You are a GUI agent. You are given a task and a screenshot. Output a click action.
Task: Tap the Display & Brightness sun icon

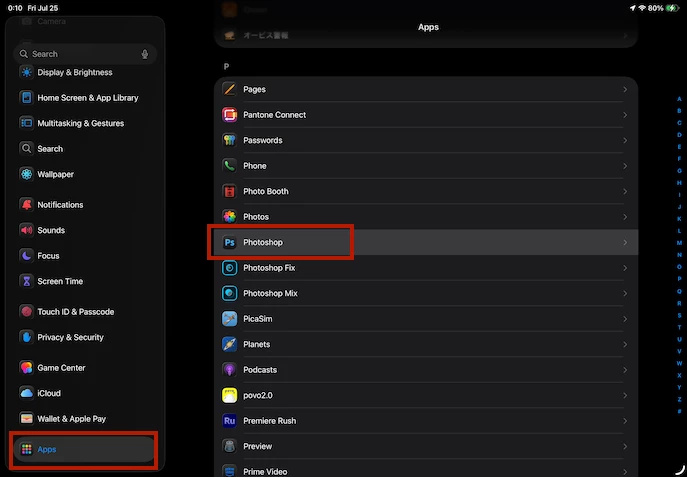[27, 72]
